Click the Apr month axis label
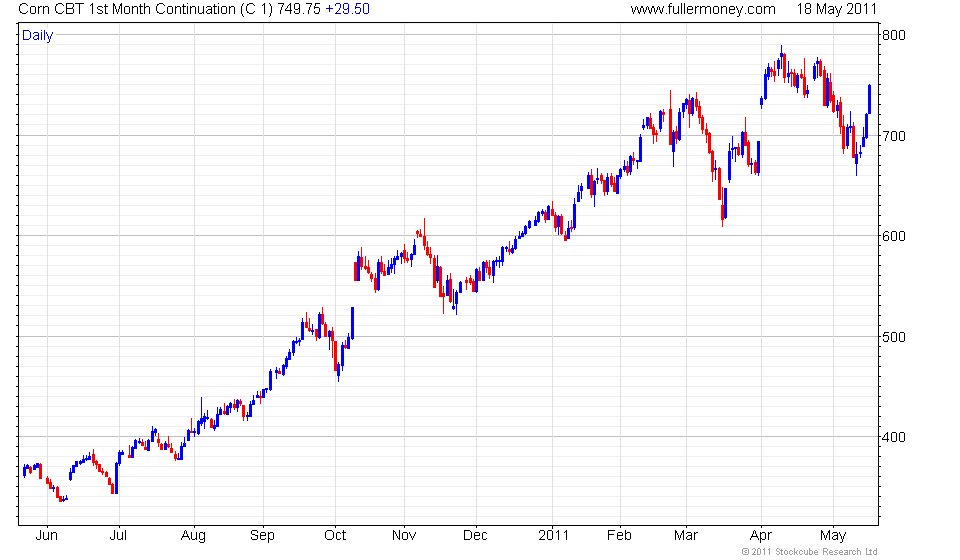960x560 pixels. pyautogui.click(x=761, y=536)
